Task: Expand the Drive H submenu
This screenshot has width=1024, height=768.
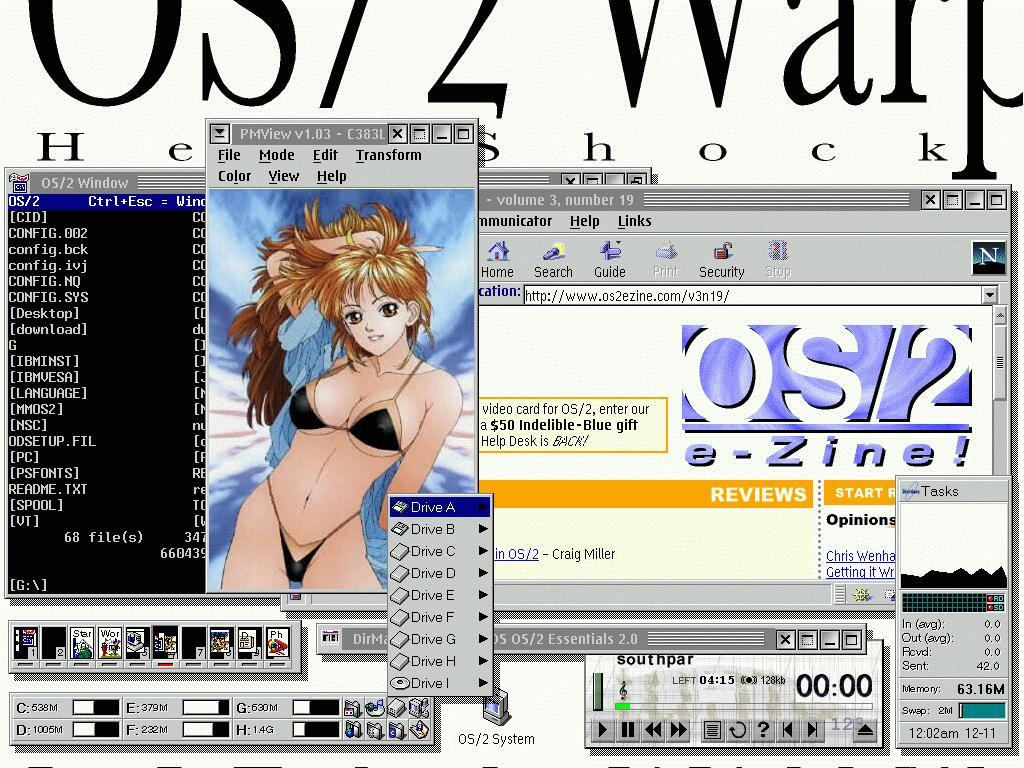Action: pos(483,661)
